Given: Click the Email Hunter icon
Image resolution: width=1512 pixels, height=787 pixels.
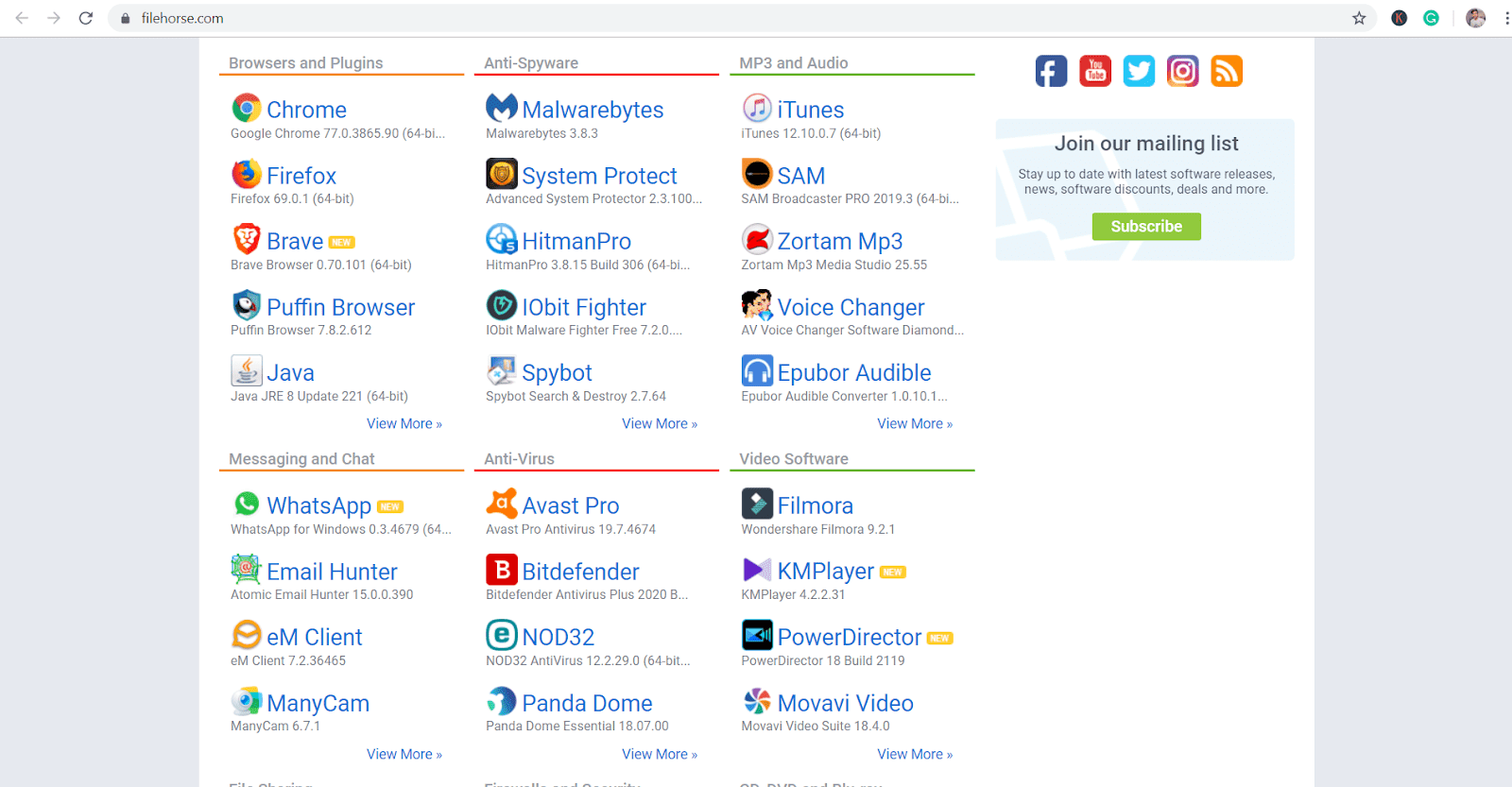Looking at the screenshot, I should (x=247, y=570).
